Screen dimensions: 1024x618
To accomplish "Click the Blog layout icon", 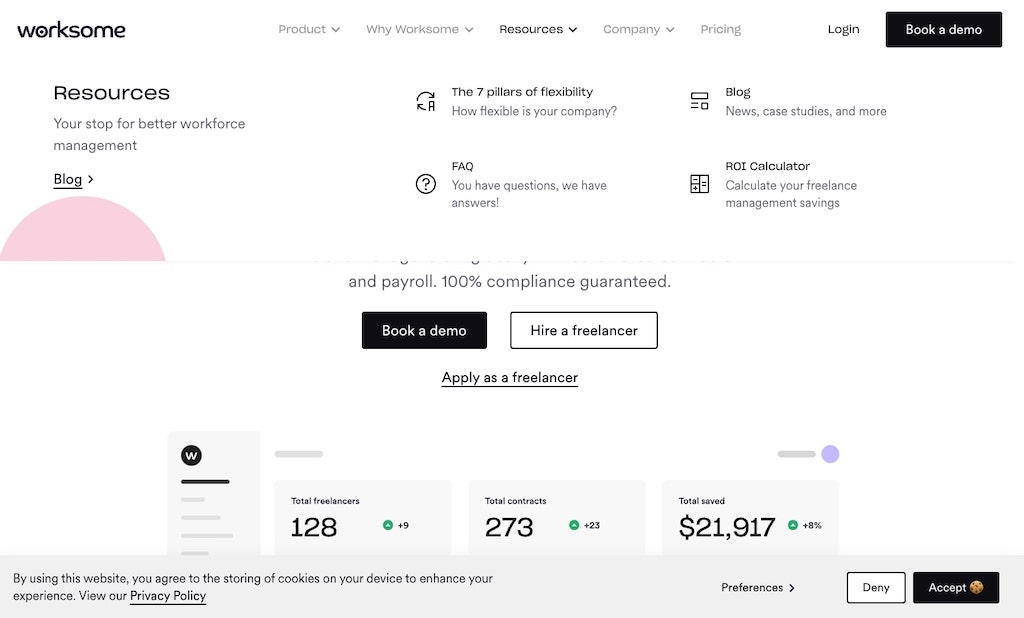I will (x=699, y=101).
